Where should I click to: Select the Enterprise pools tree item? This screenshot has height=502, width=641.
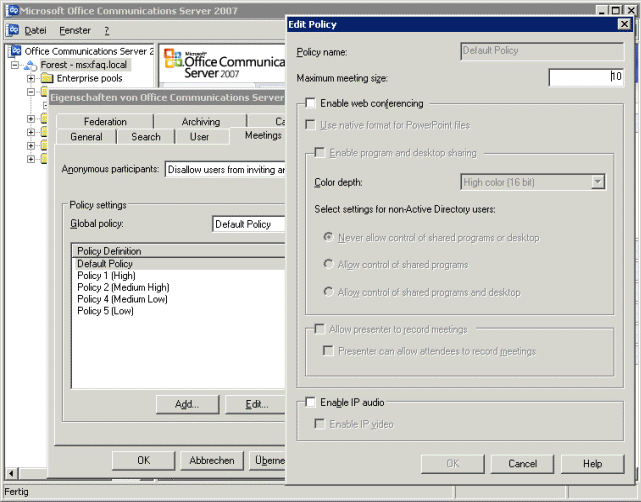(90, 78)
